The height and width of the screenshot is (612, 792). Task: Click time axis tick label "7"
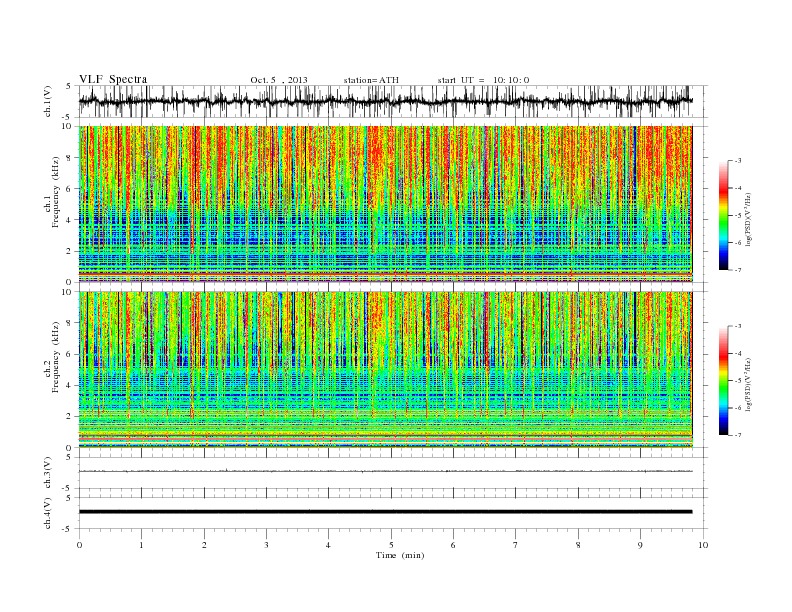click(515, 545)
